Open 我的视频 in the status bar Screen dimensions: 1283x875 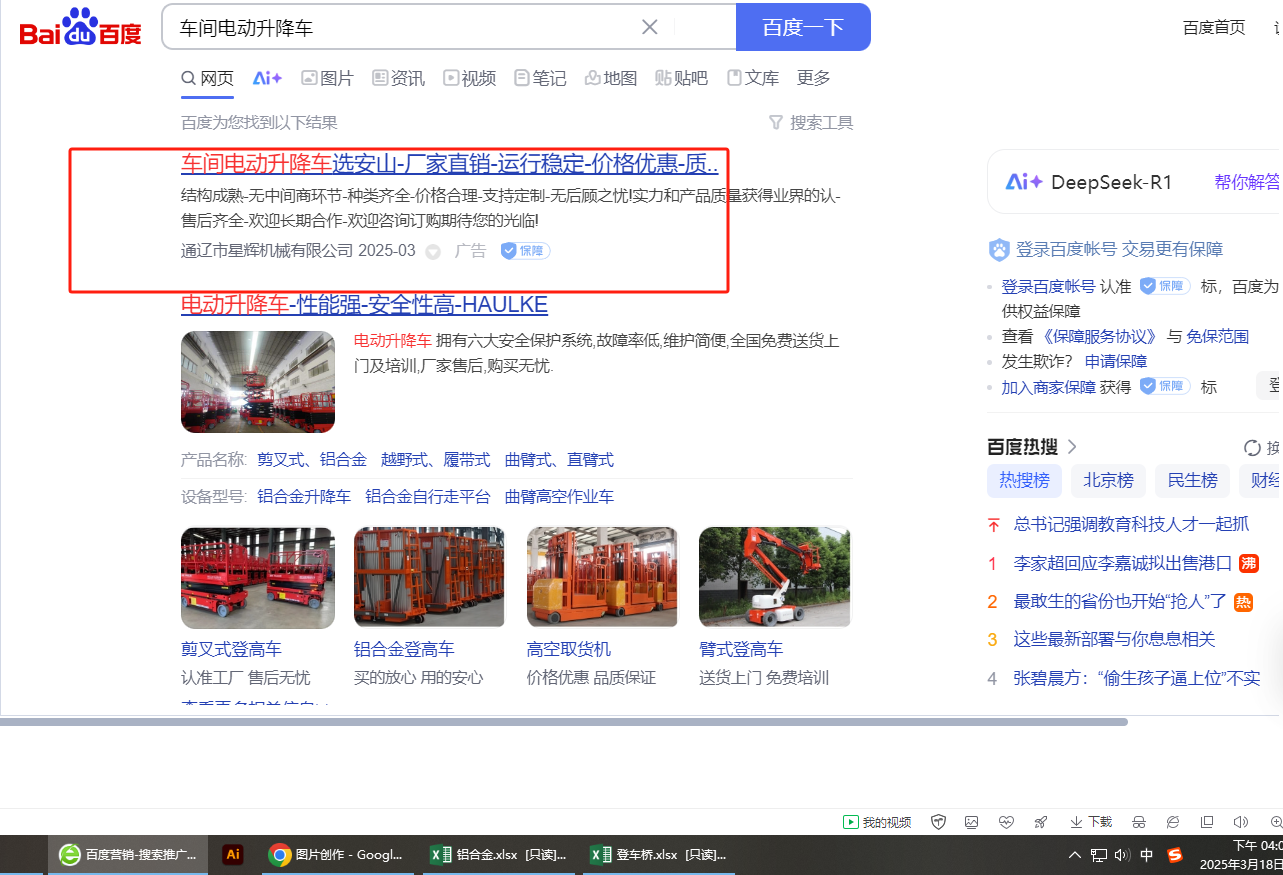tap(878, 822)
